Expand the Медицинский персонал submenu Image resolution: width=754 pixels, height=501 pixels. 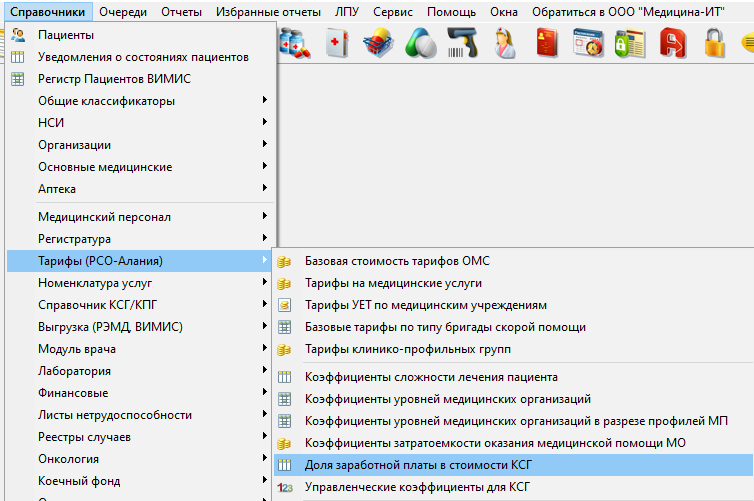point(104,217)
